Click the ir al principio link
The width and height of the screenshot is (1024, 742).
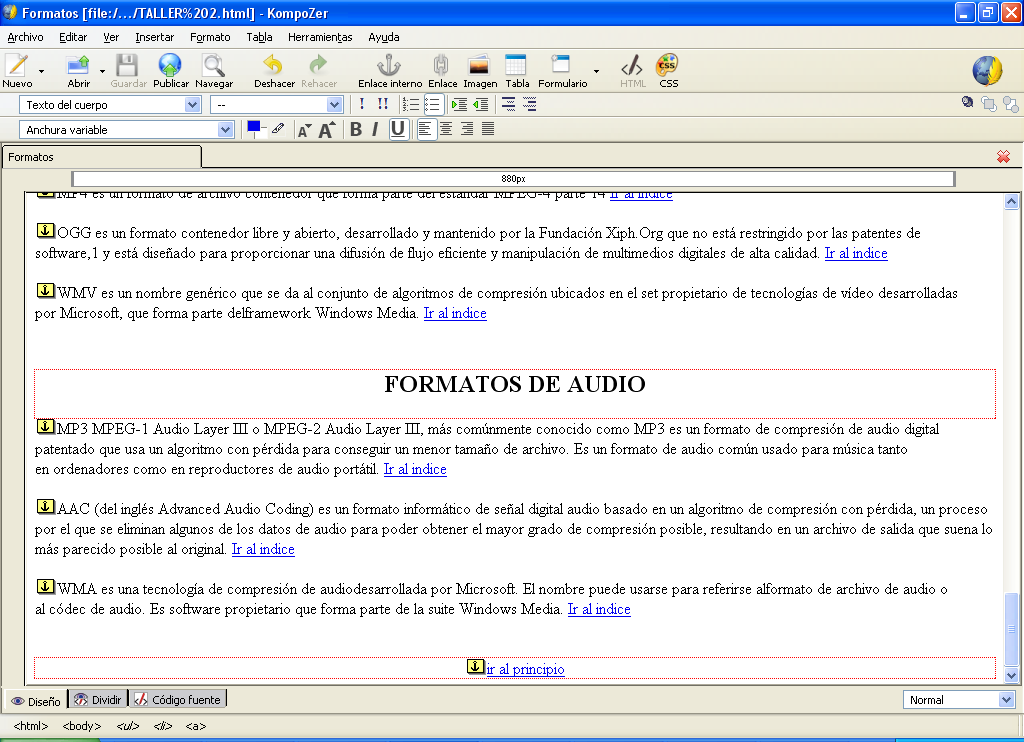coord(525,669)
